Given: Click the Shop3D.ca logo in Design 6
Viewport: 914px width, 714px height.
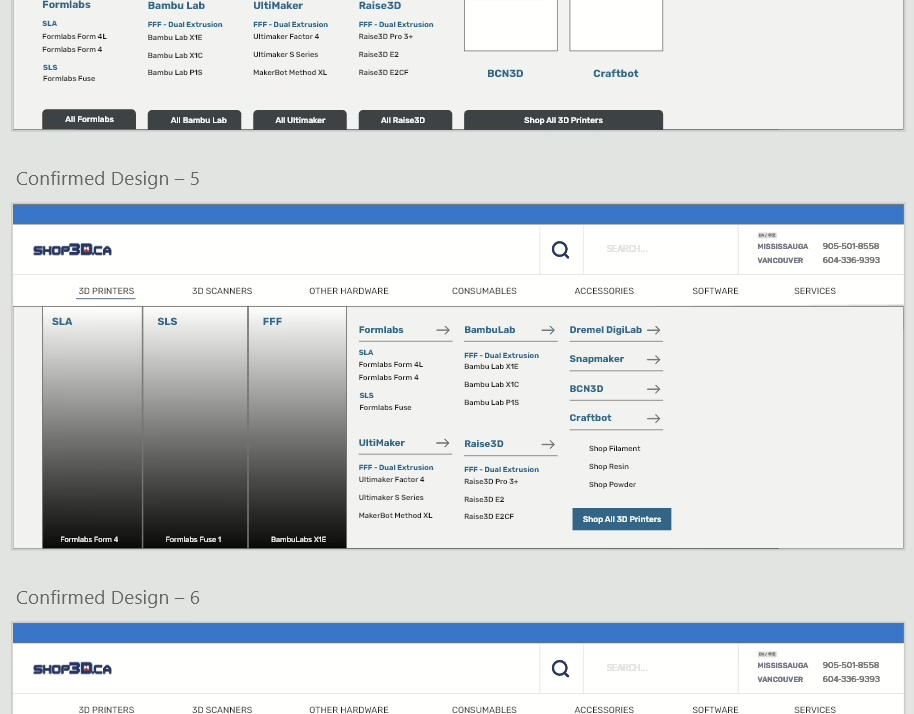Looking at the screenshot, I should point(72,669).
